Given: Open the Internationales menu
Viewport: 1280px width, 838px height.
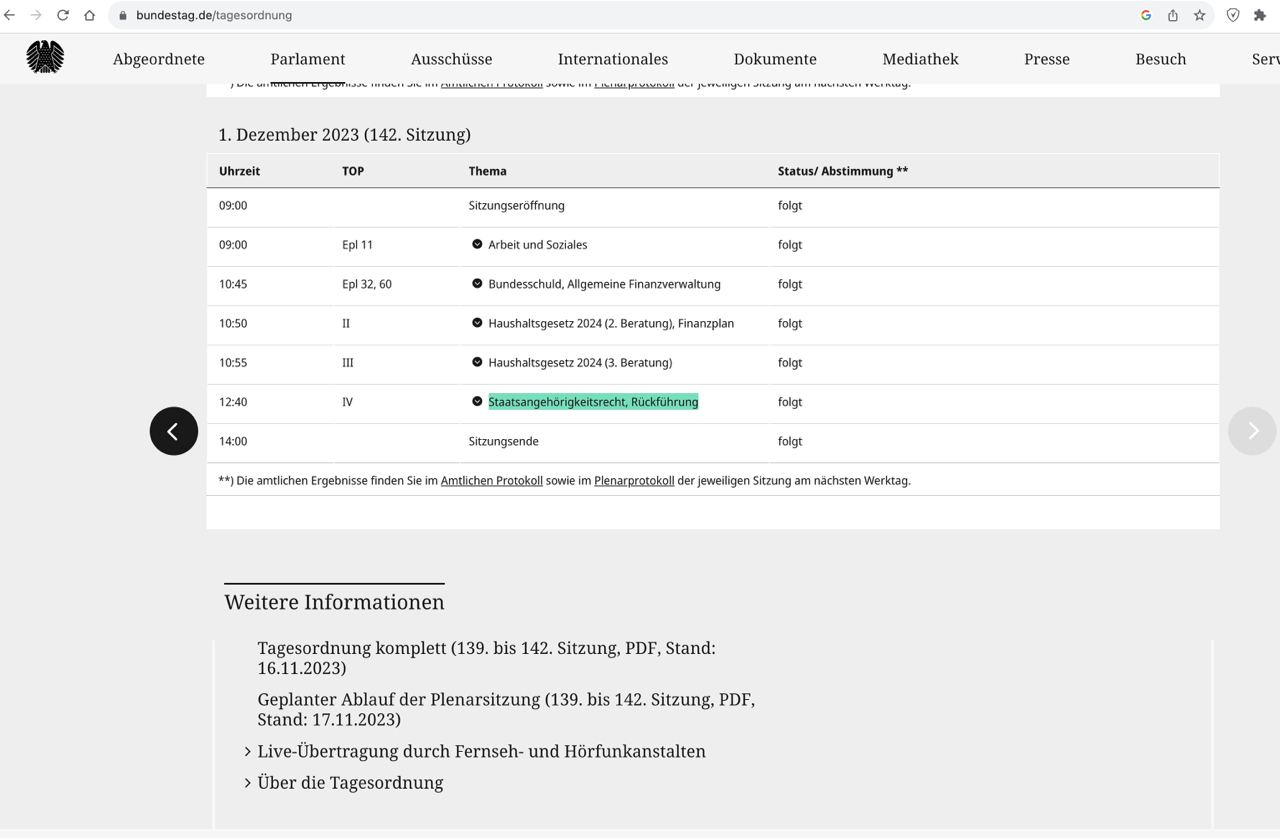Looking at the screenshot, I should pyautogui.click(x=613, y=59).
